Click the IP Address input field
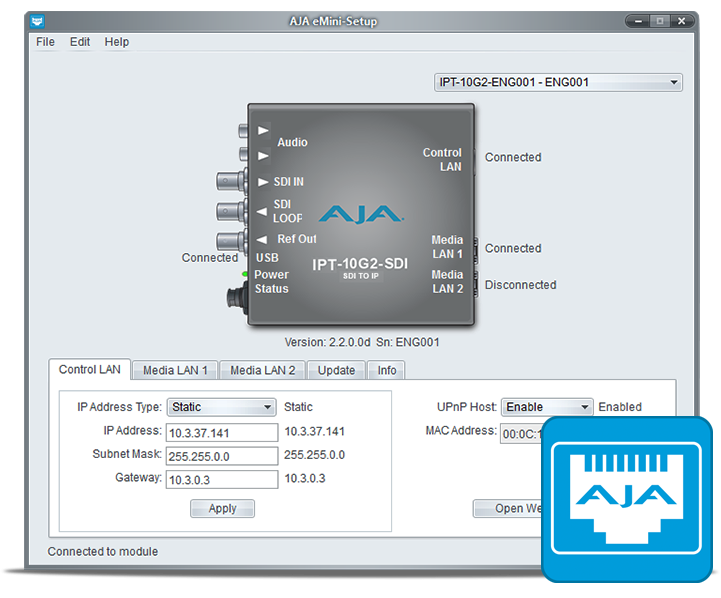The width and height of the screenshot is (721, 598). pos(222,432)
